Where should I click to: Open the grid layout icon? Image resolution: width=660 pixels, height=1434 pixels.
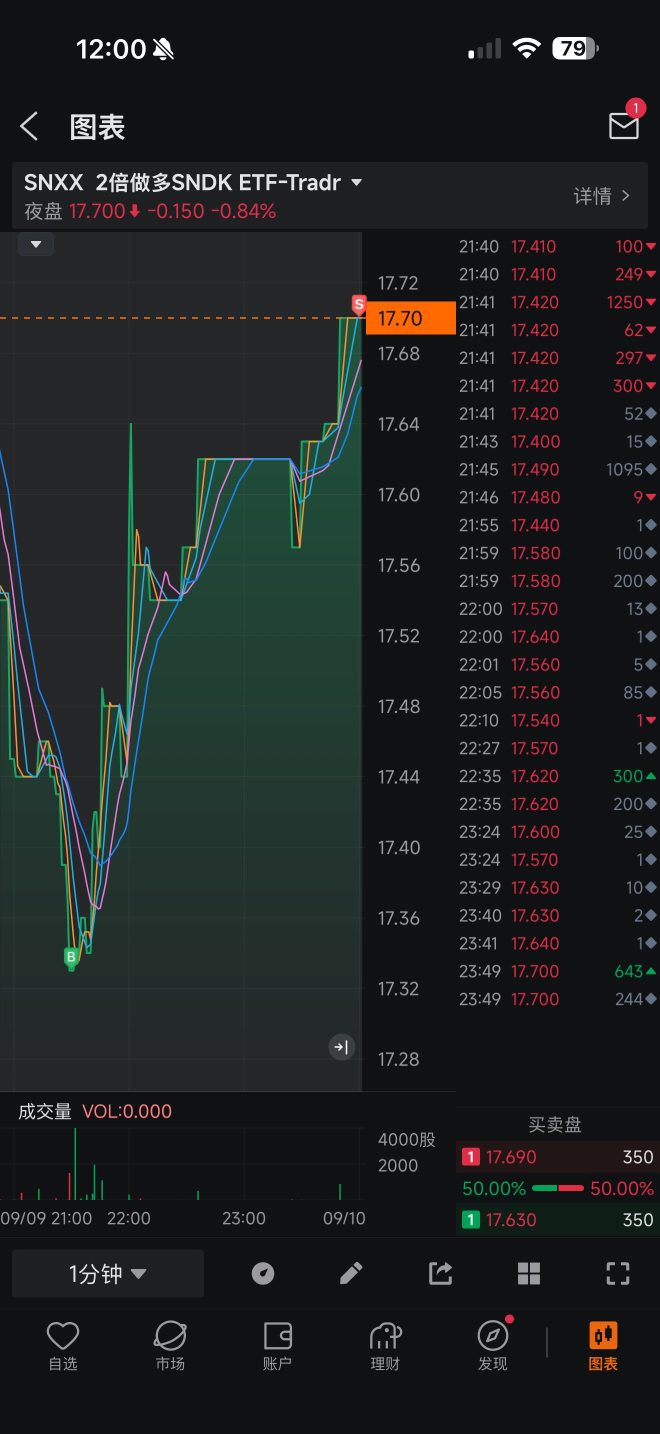[x=529, y=1273]
